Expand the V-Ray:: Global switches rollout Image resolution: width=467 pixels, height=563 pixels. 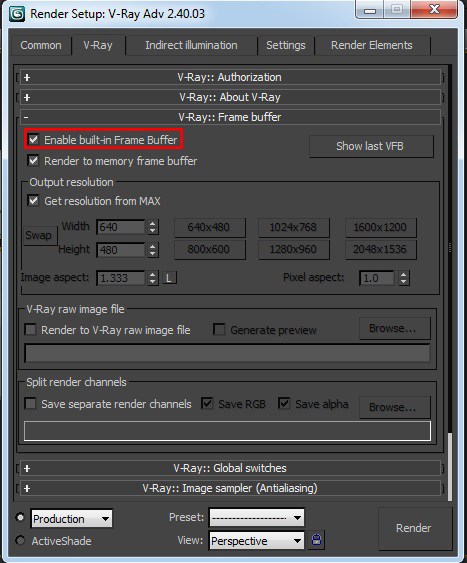(230, 468)
